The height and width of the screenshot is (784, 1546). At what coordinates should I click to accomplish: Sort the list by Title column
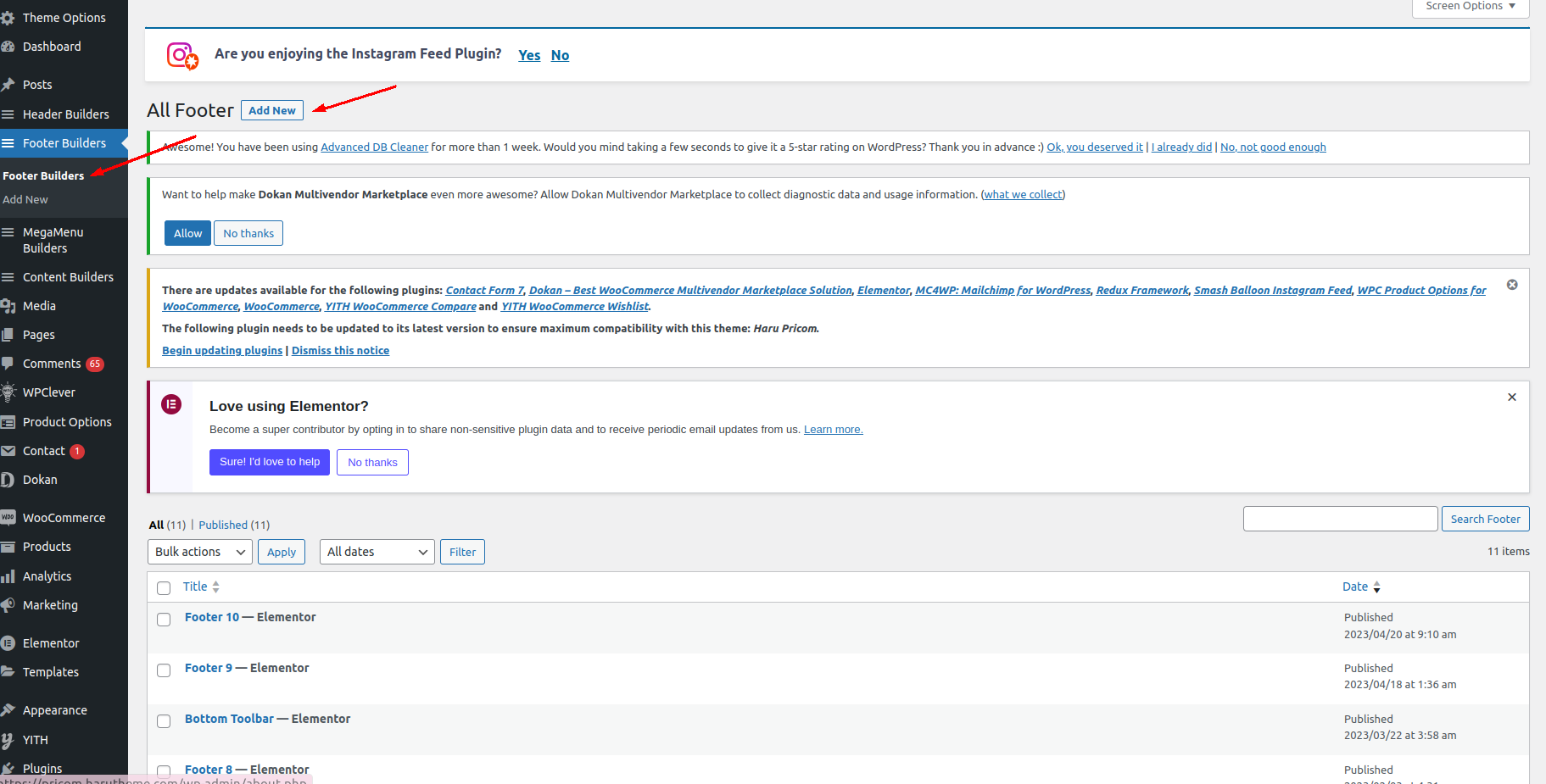tap(201, 587)
